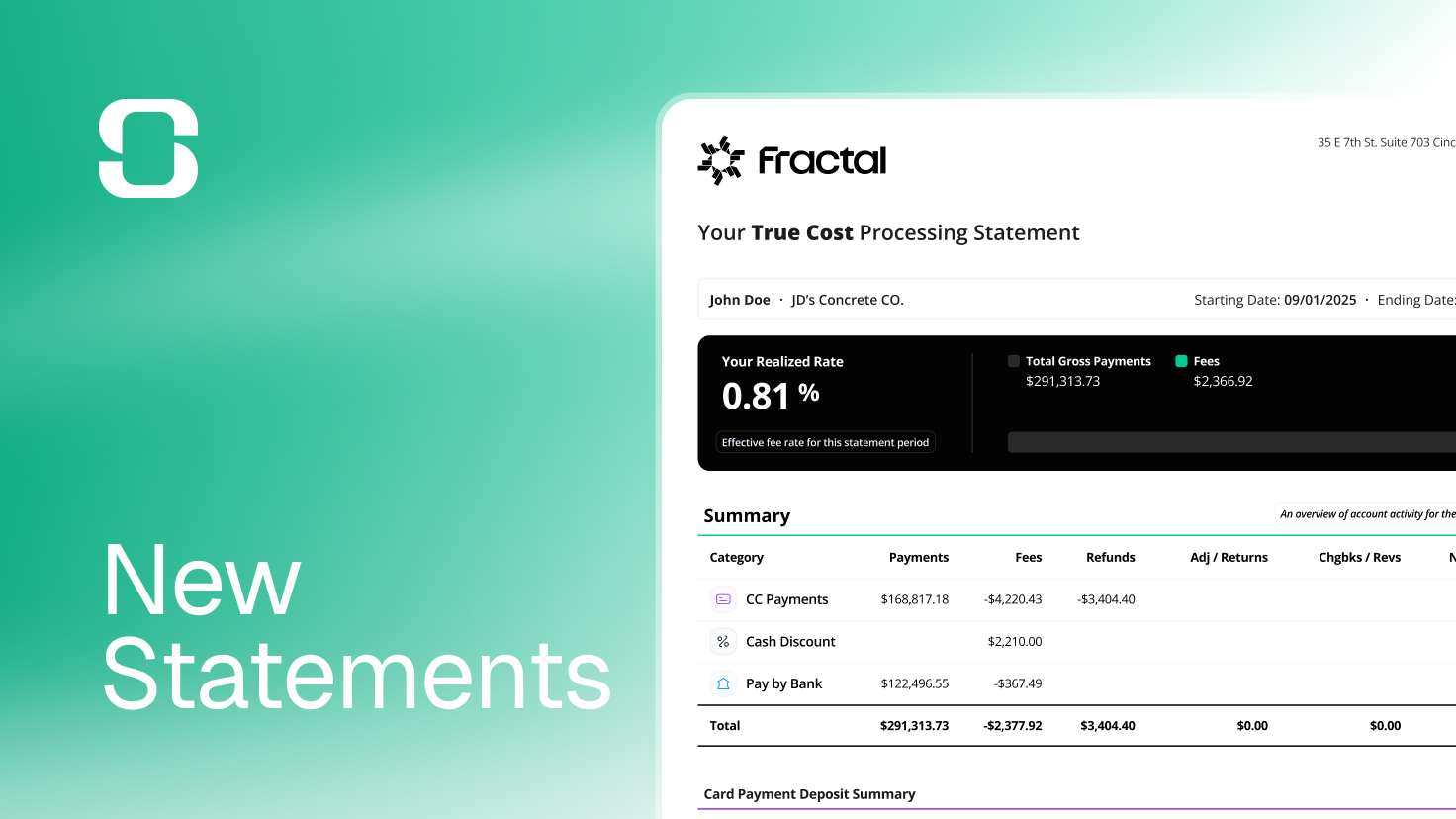Click the 35 E 7th St. address text
The height and width of the screenshot is (819, 1456).
[1387, 142]
